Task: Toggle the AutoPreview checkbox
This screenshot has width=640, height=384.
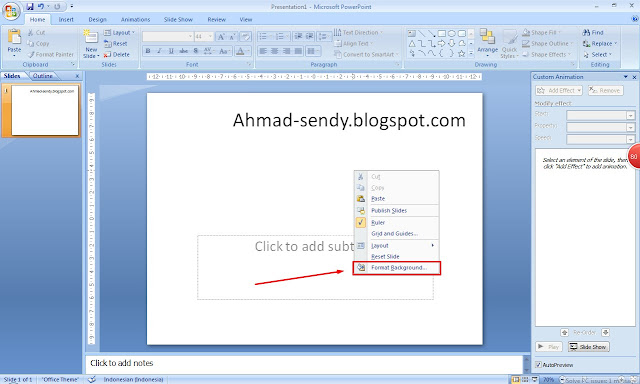Action: (538, 364)
